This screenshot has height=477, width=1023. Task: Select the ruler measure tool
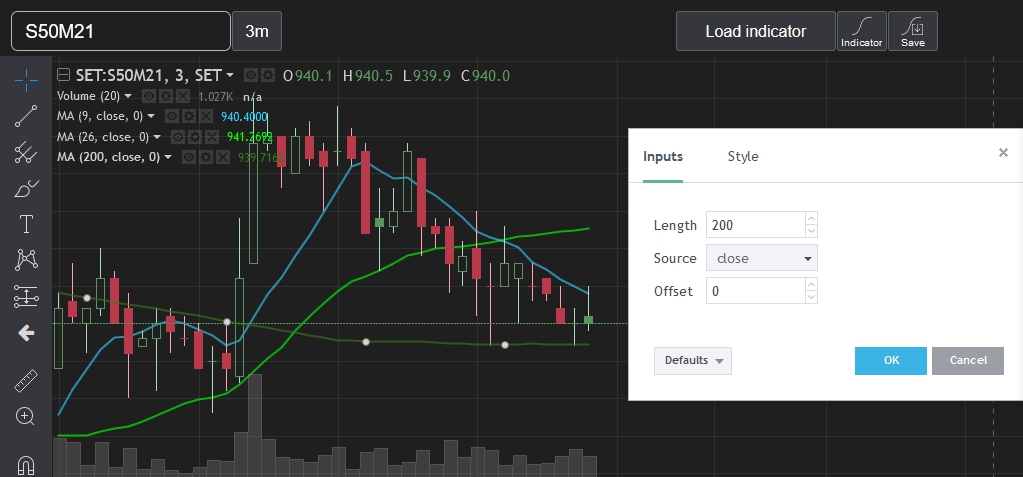(26, 380)
